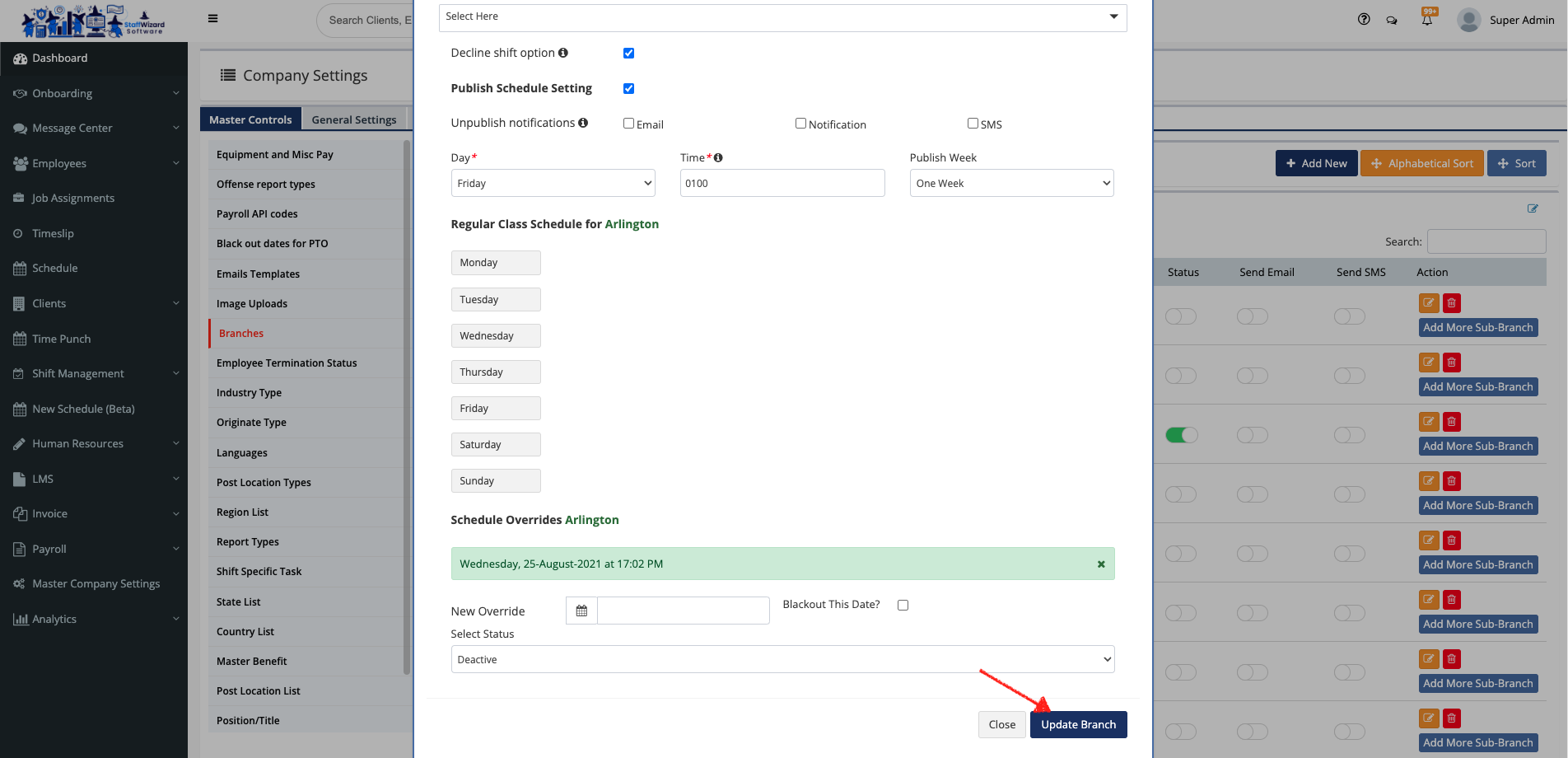
Task: Click the hamburger menu icon in header
Action: tap(212, 19)
